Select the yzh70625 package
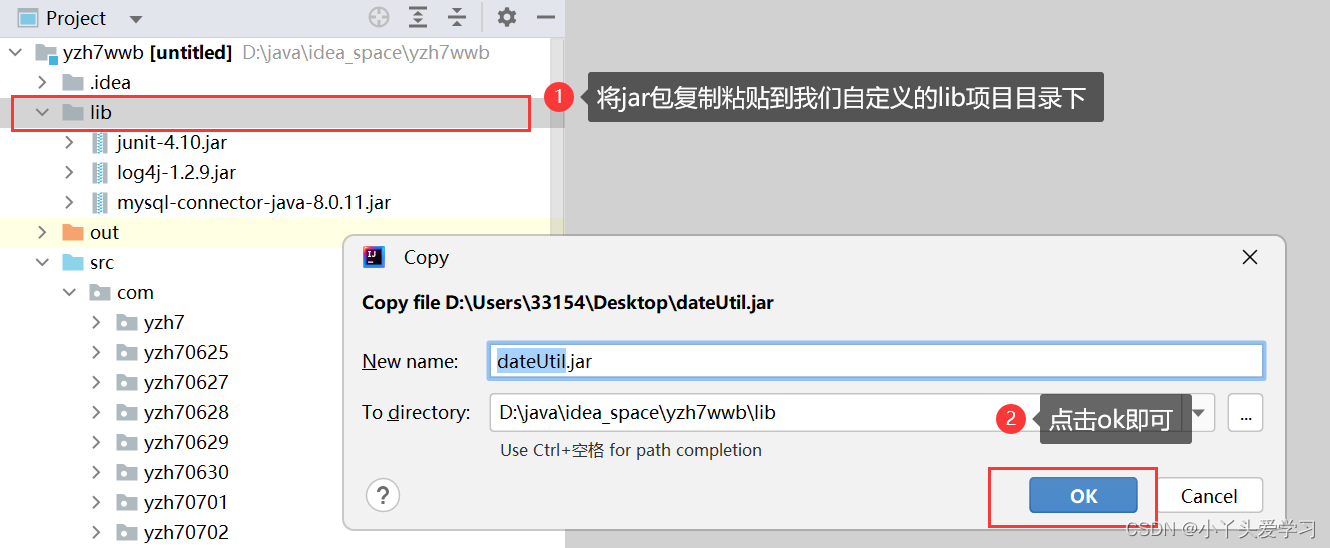The image size is (1330, 548). [185, 352]
